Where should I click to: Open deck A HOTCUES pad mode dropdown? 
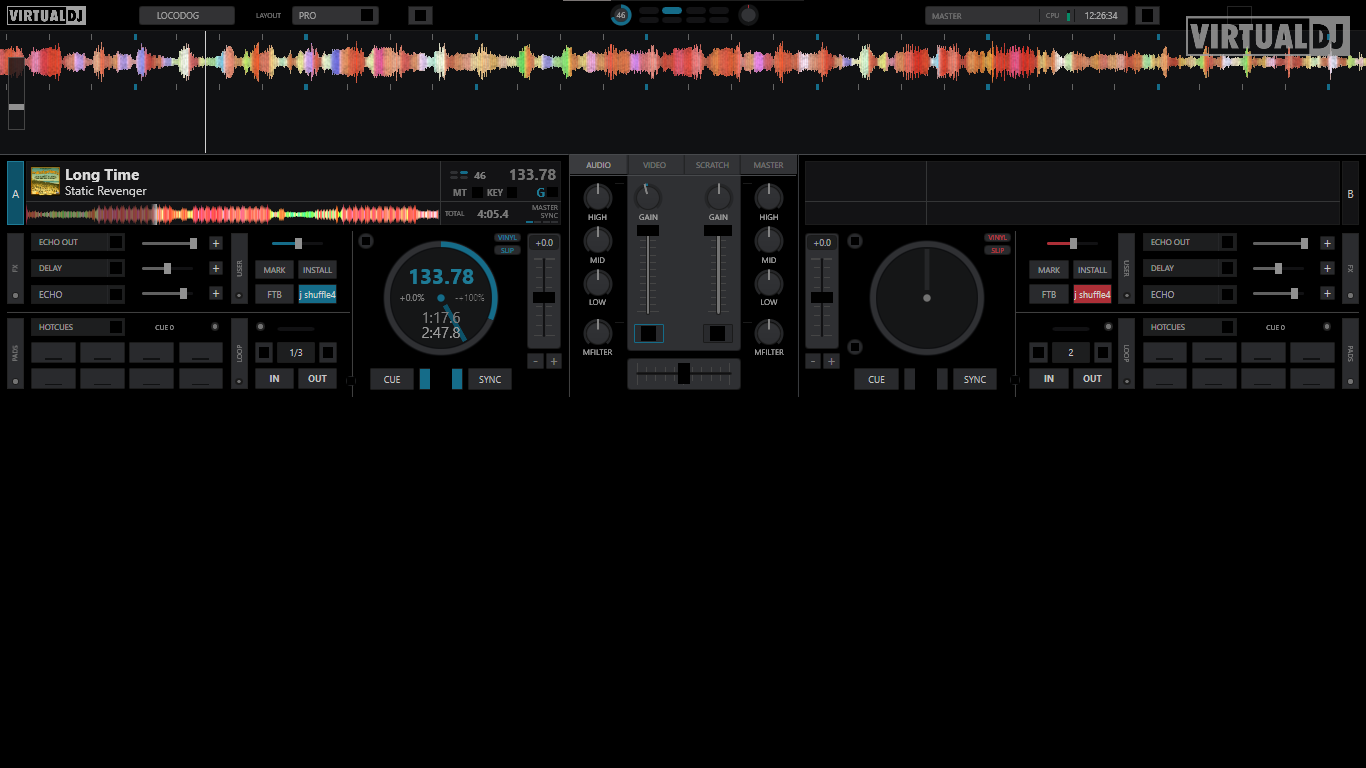click(x=78, y=327)
